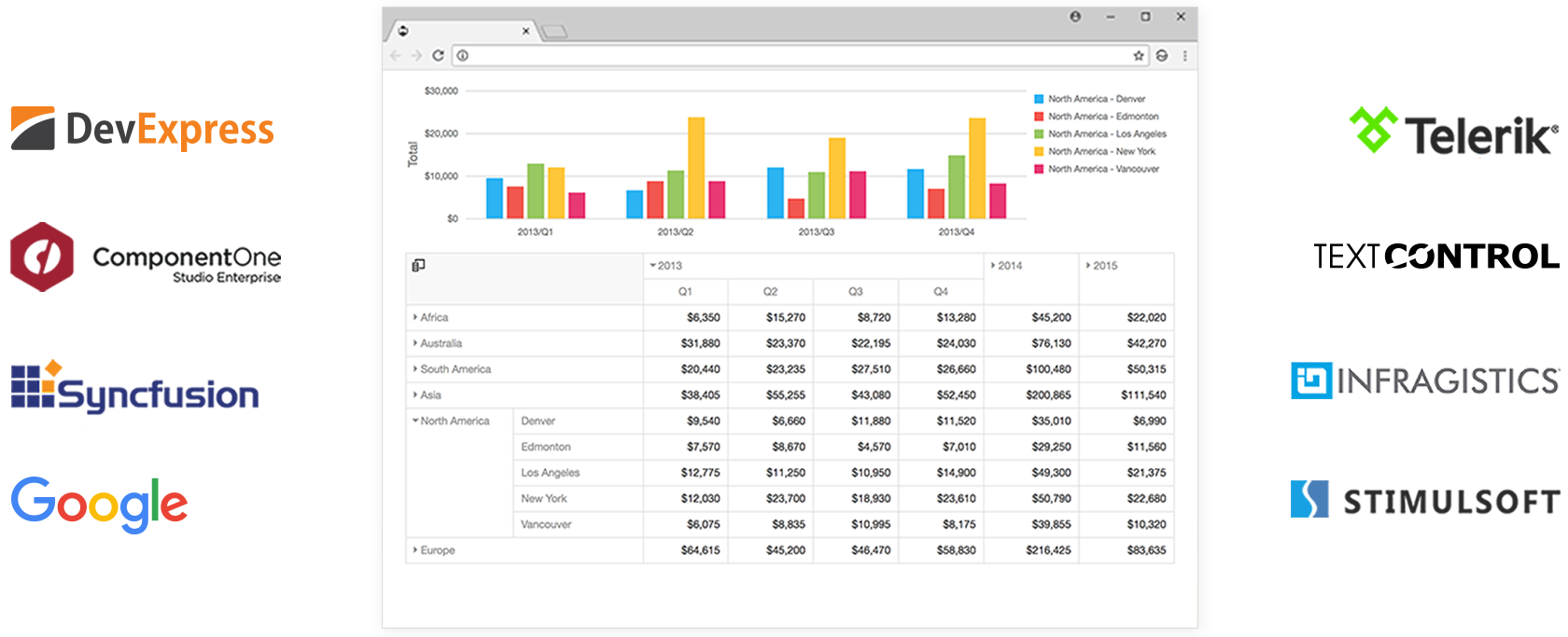The height and width of the screenshot is (637, 1568).
Task: Click the Q4 column header
Action: point(941,292)
